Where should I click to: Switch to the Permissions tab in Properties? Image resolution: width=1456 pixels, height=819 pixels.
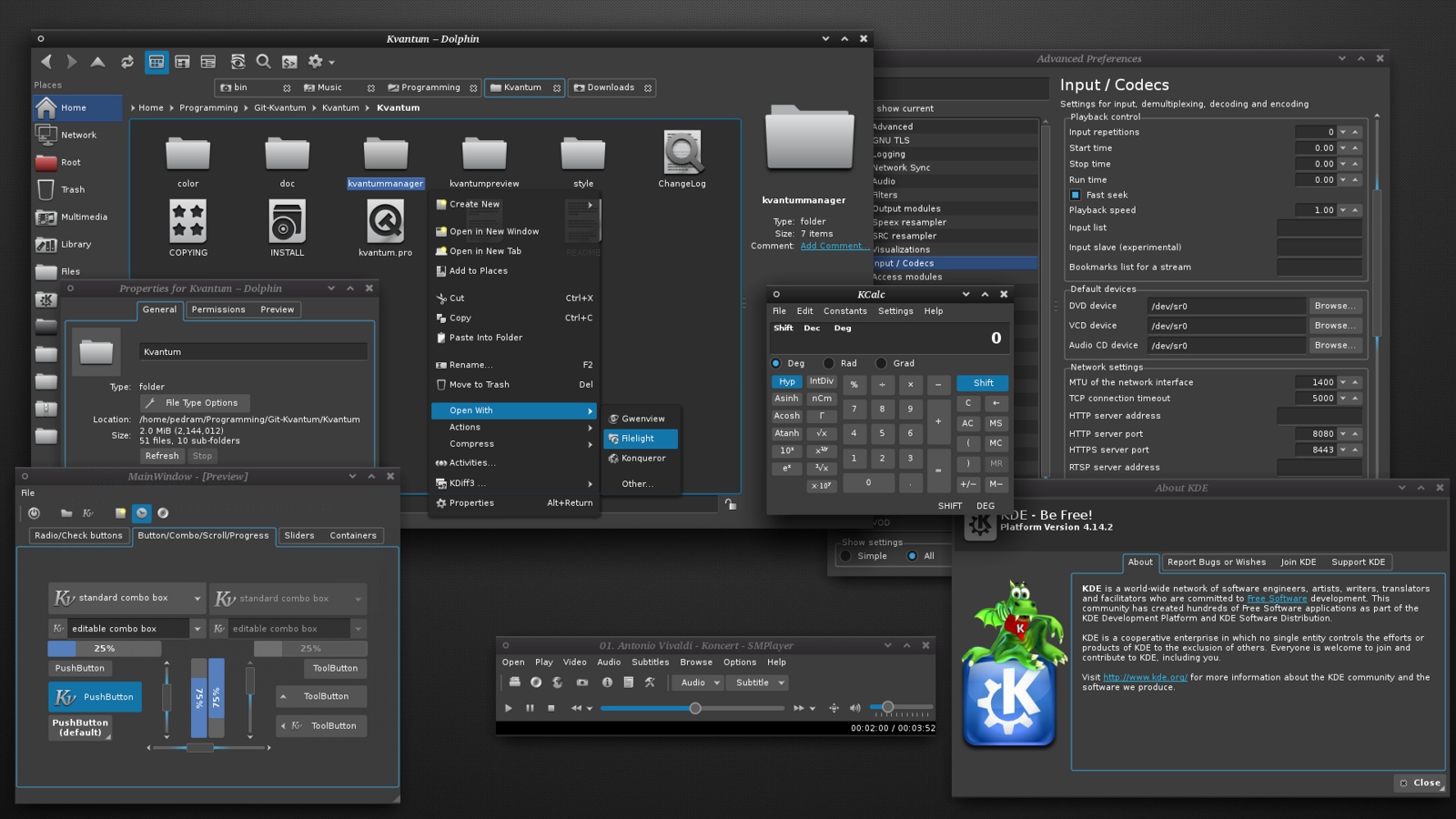tap(218, 309)
